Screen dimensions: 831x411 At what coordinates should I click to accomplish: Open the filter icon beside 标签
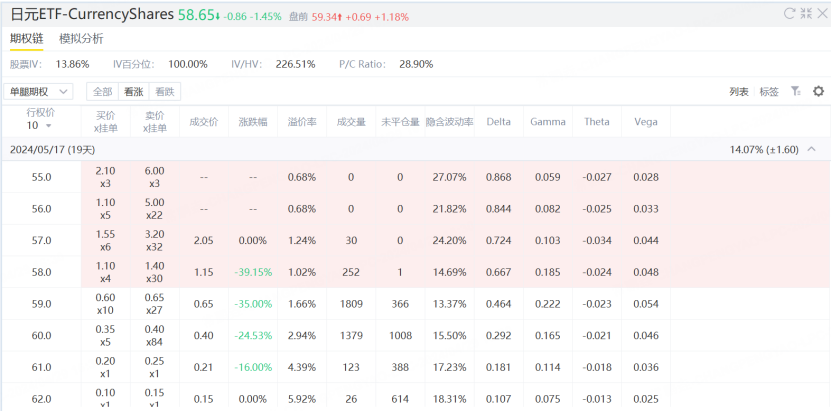click(x=795, y=91)
